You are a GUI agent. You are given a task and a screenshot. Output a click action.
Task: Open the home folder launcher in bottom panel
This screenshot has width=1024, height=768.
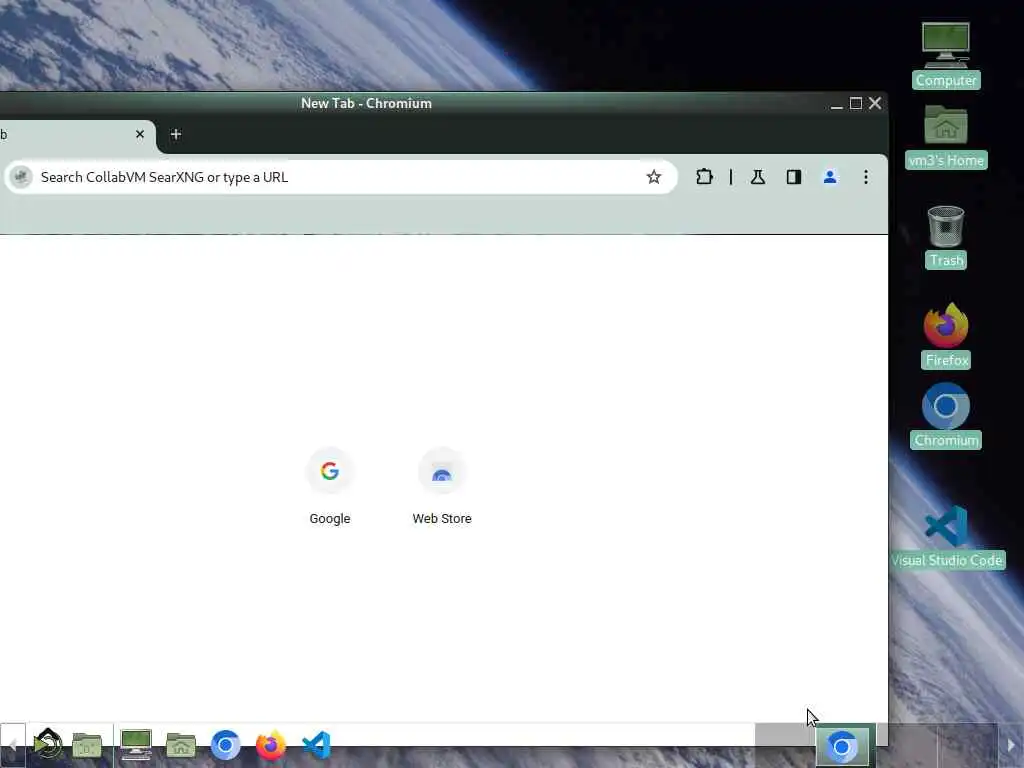(181, 744)
